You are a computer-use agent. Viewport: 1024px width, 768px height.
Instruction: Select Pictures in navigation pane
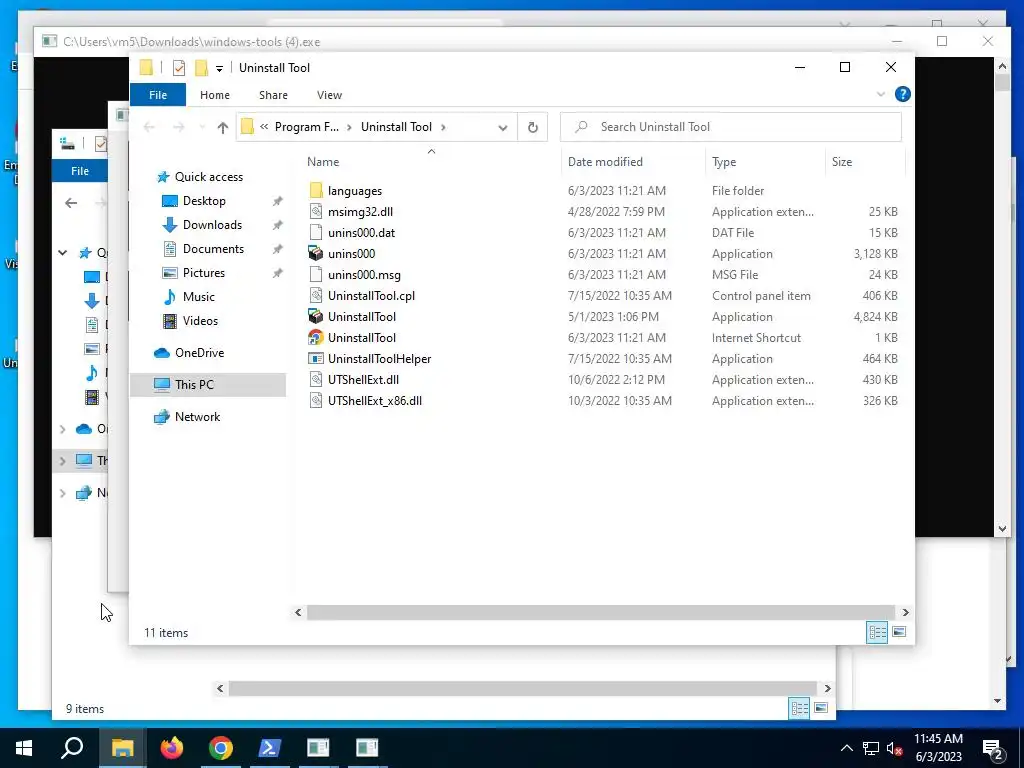pos(203,273)
